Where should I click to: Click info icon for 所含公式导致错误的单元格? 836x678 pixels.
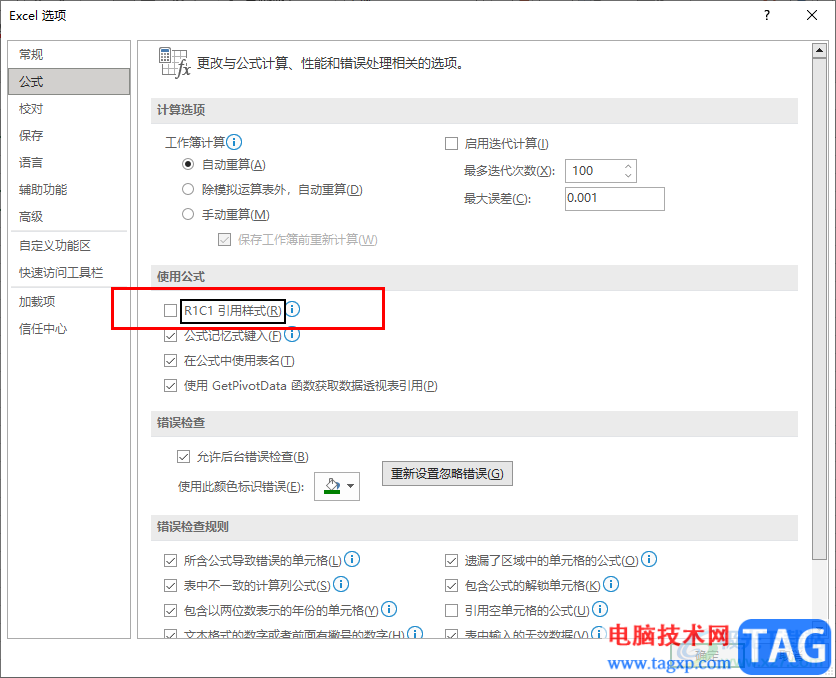pos(352,559)
